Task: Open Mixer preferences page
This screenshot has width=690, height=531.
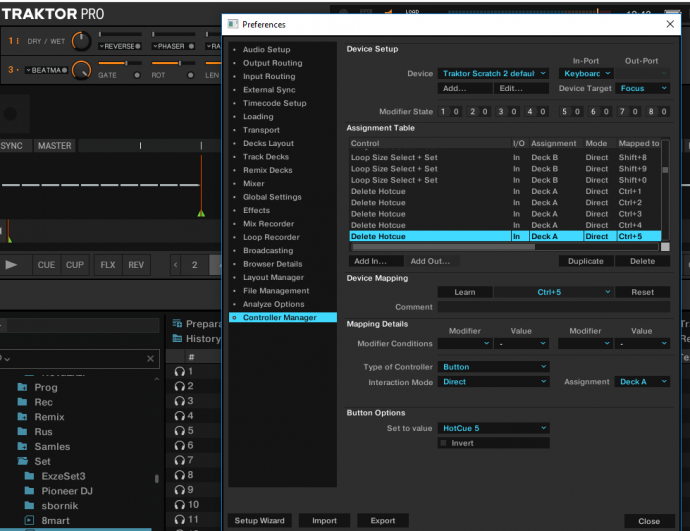Action: [253, 183]
